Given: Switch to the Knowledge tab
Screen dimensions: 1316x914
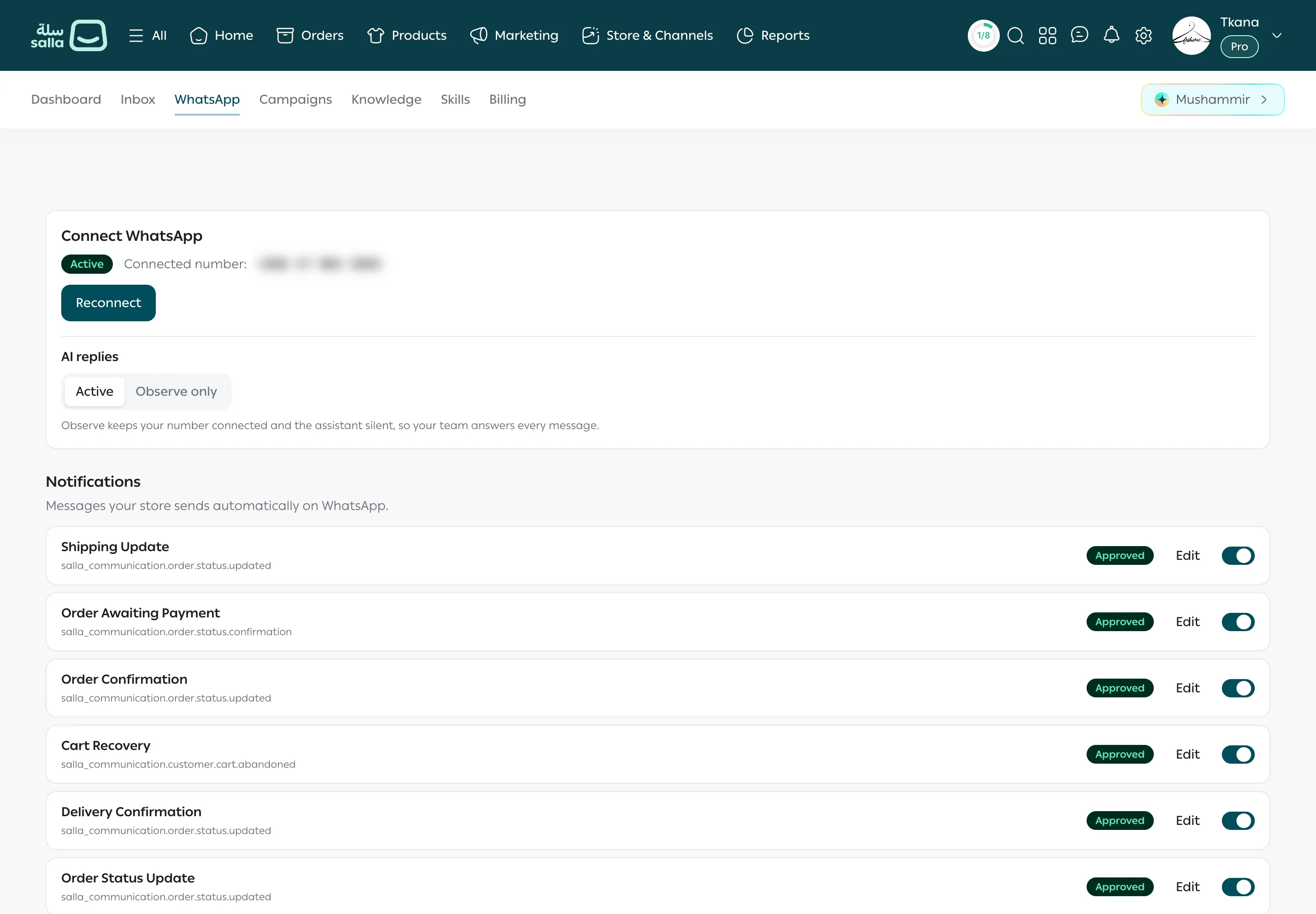Looking at the screenshot, I should point(387,100).
